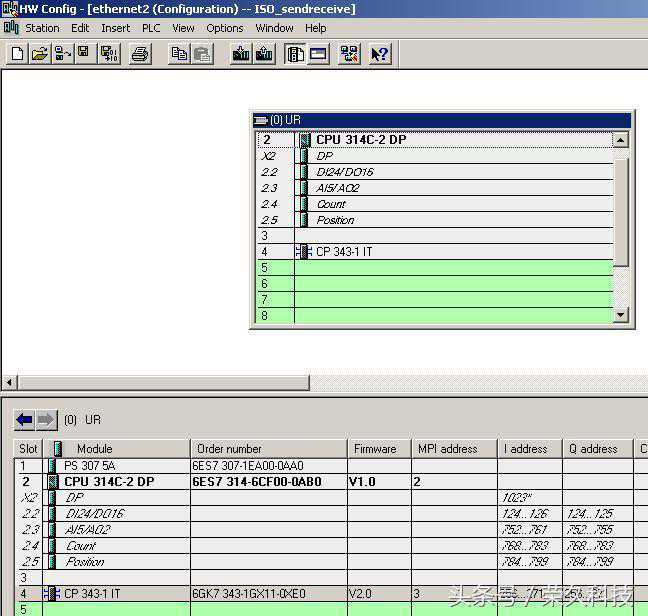Click the context Help arrow icon
The width and height of the screenshot is (648, 616).
click(x=379, y=54)
